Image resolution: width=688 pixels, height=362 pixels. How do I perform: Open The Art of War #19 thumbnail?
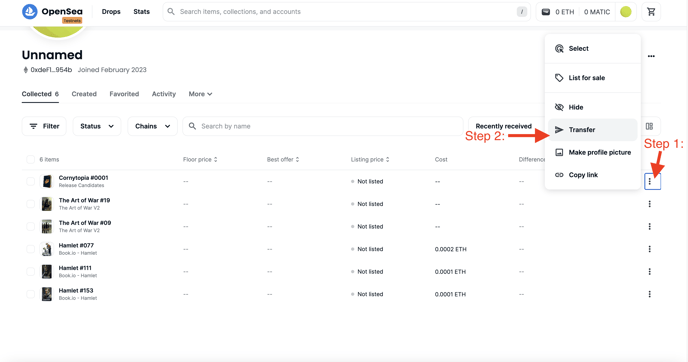pos(47,204)
